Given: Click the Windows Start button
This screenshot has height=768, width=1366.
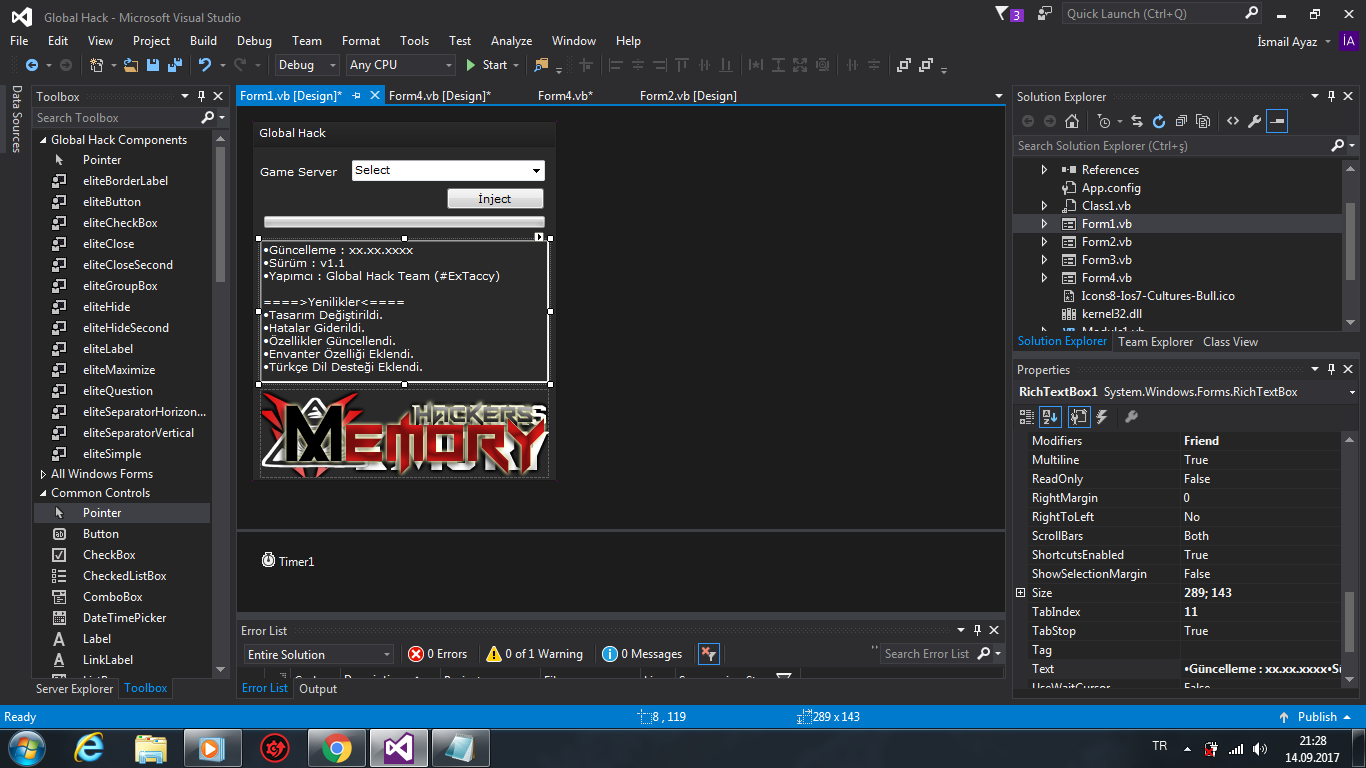Looking at the screenshot, I should pos(25,747).
